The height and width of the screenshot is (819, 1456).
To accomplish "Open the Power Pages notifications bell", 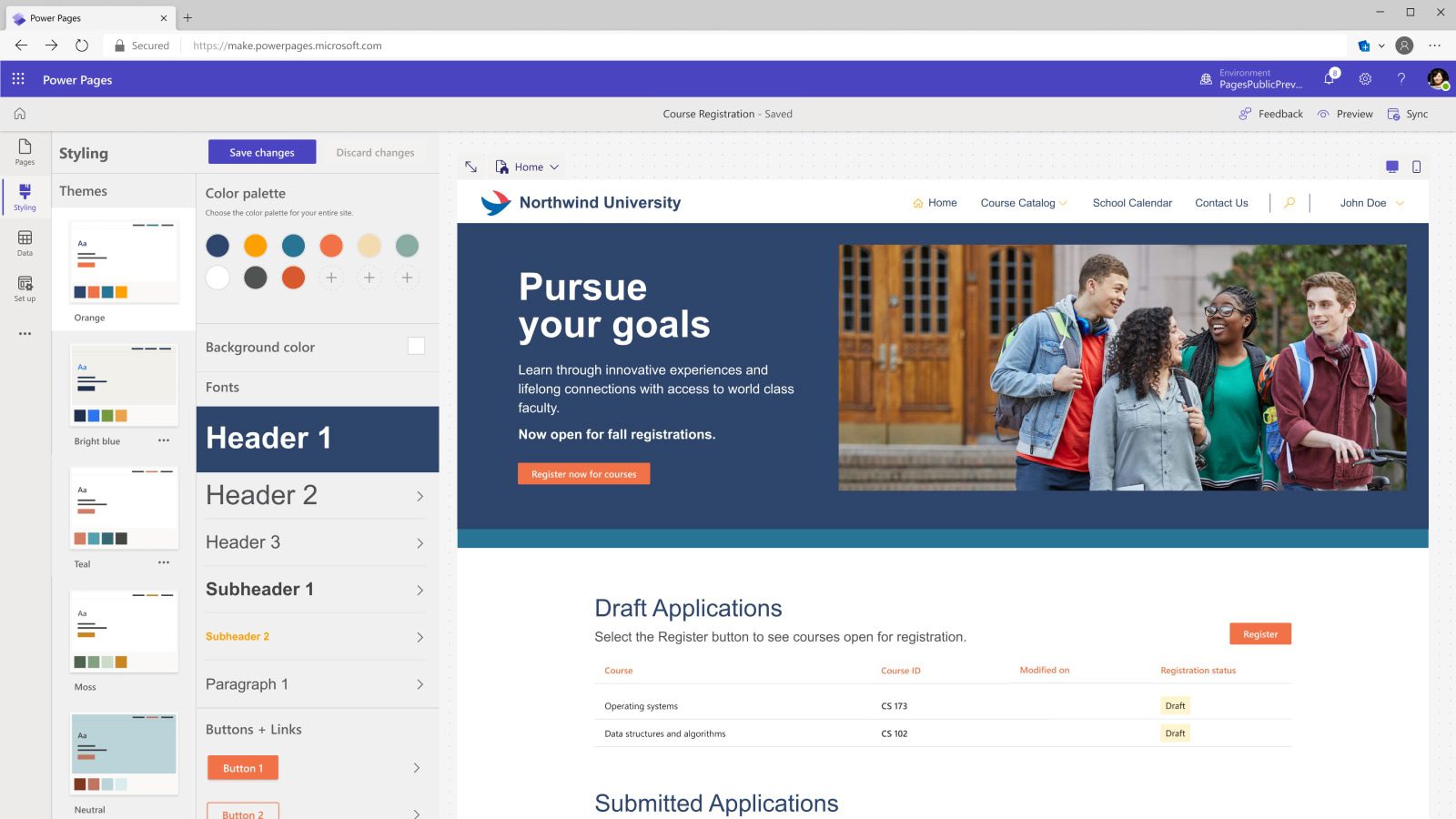I will [x=1329, y=79].
